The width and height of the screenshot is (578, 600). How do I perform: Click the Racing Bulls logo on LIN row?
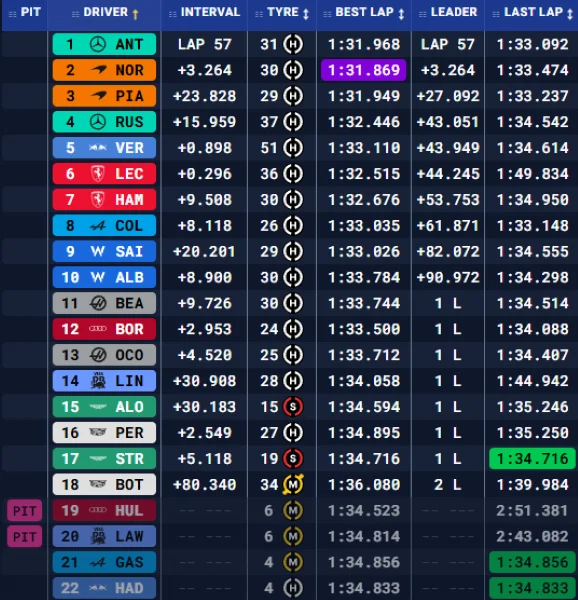pos(98,380)
